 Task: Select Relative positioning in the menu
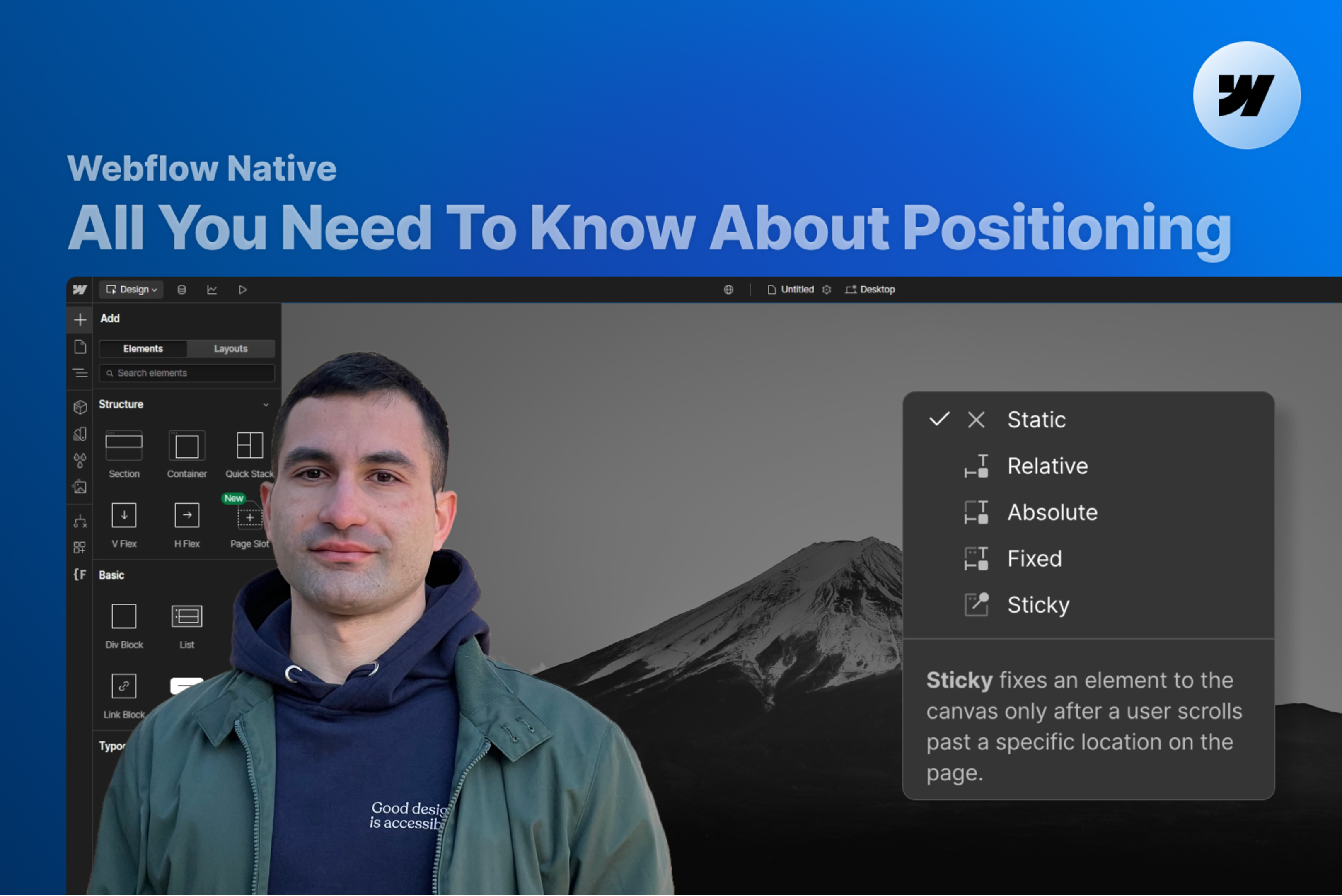click(x=1048, y=466)
